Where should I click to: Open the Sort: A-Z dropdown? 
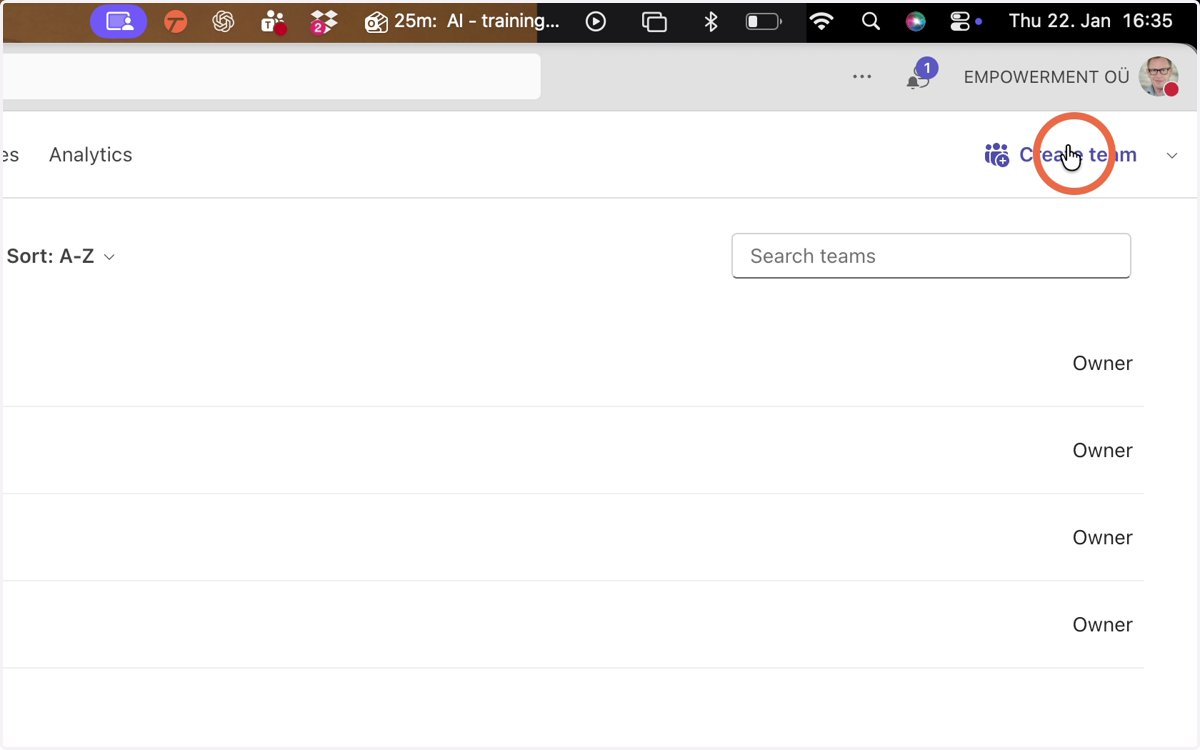tap(61, 257)
